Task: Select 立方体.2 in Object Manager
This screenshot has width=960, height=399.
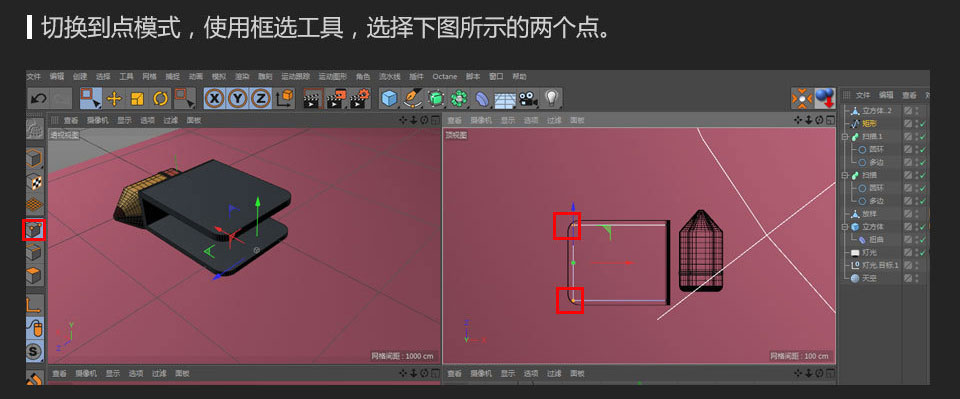Action: [x=877, y=111]
